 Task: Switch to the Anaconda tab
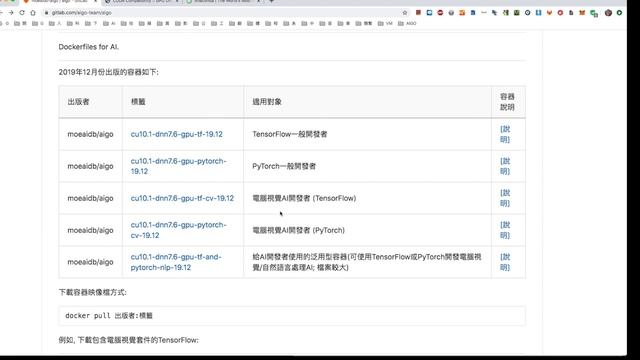[222, 2]
